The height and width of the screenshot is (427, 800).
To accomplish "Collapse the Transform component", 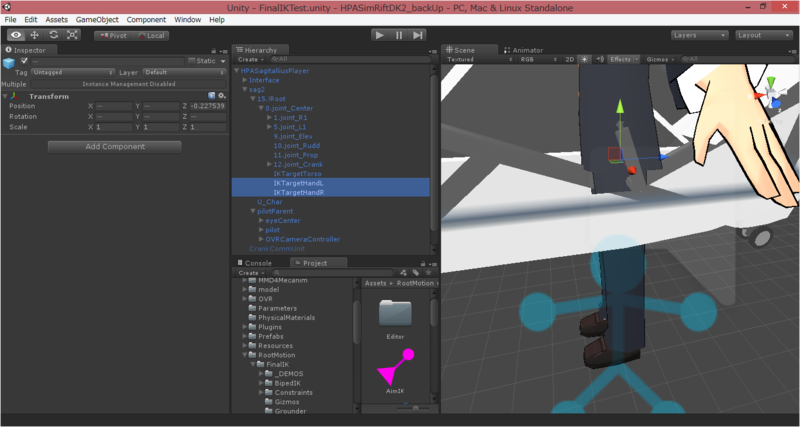I will [5, 96].
